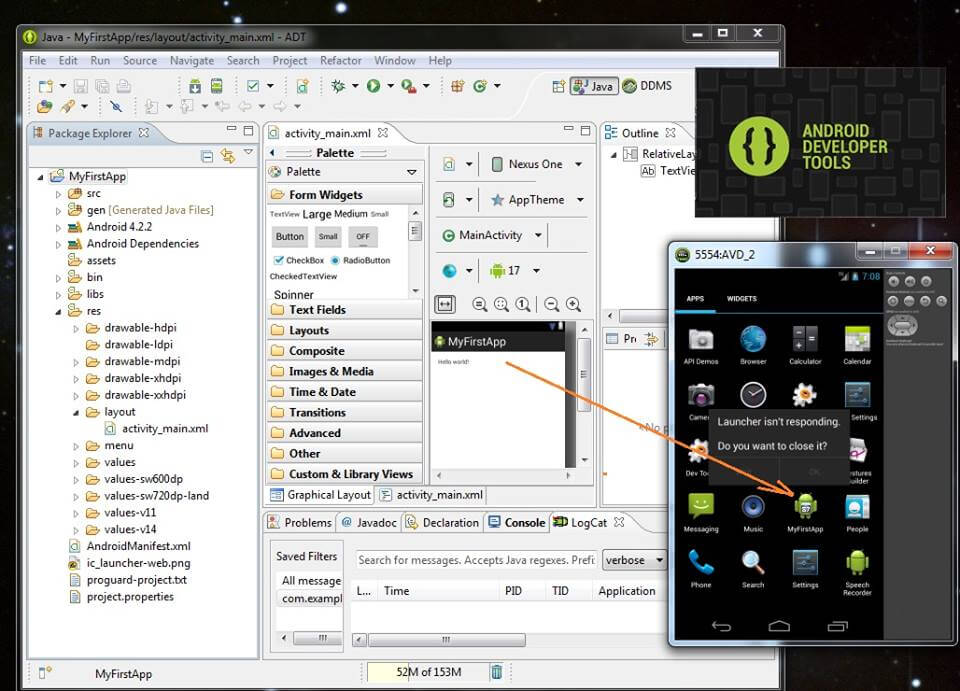The height and width of the screenshot is (691, 960).
Task: Click the green Run button in the toolbar
Action: point(373,86)
